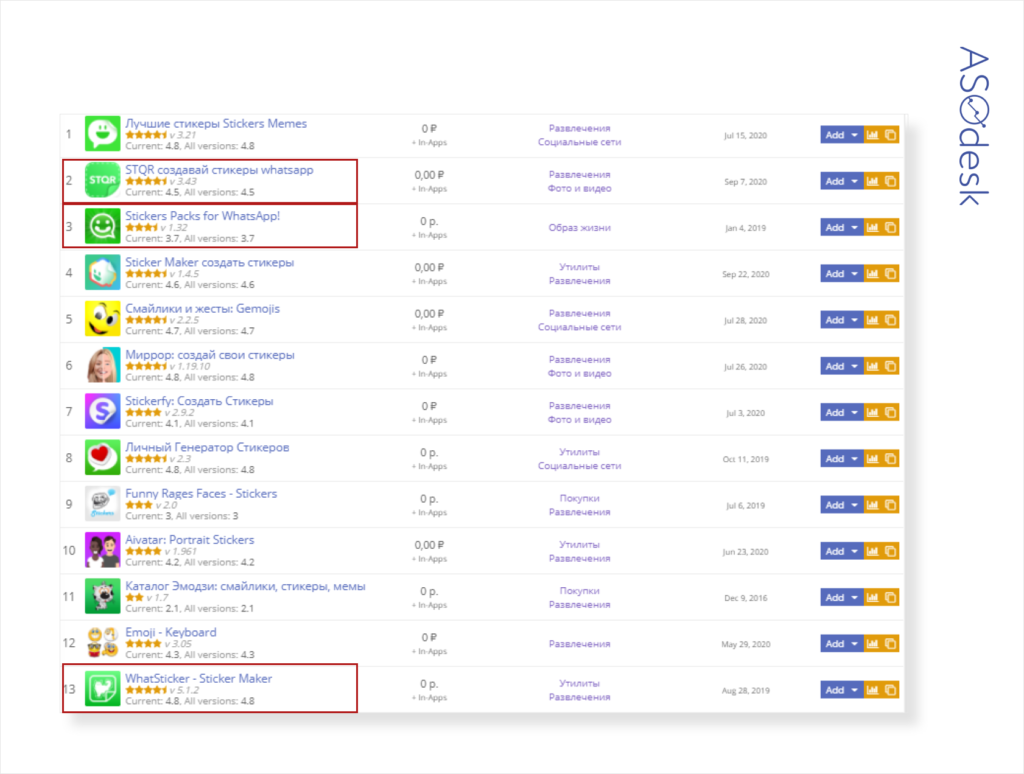The image size is (1024, 774).
Task: Open Add dropdown in Gemojis row
Action: (842, 320)
